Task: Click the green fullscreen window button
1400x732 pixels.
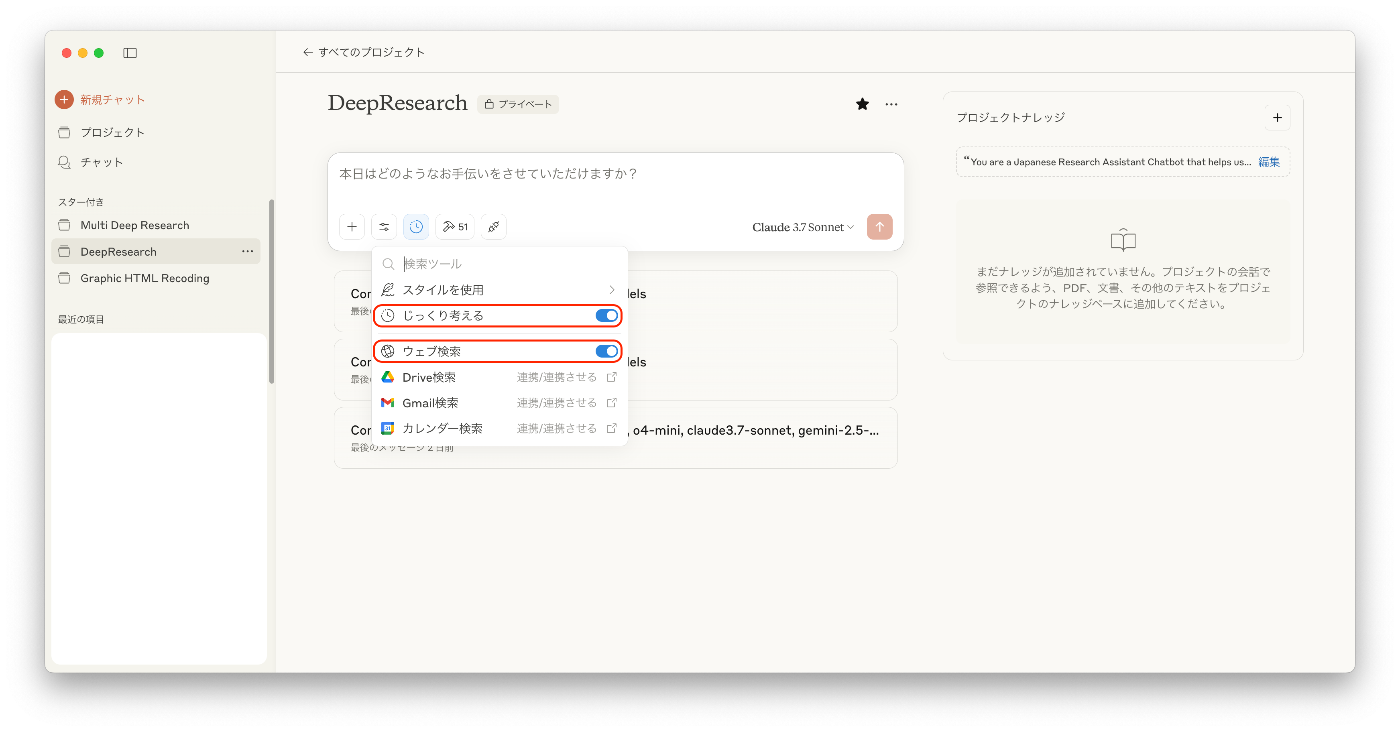Action: pyautogui.click(x=99, y=53)
